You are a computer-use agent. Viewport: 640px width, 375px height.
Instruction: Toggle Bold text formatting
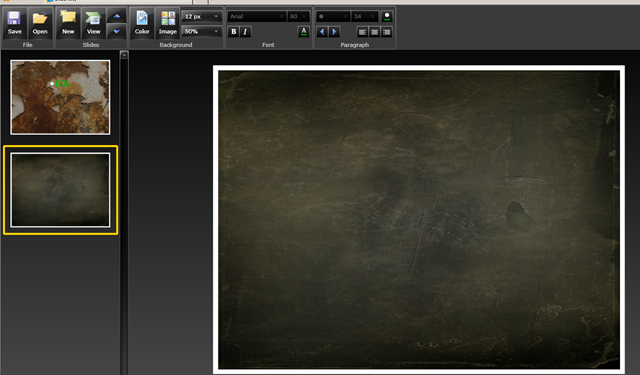(x=233, y=32)
